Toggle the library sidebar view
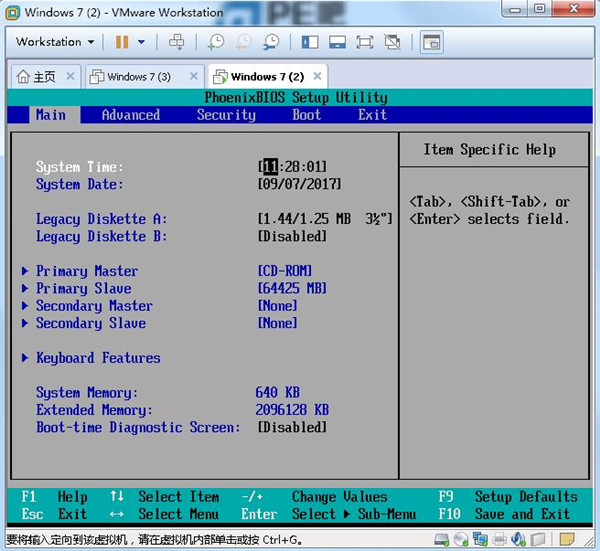Image resolution: width=600 pixels, height=551 pixels. [310, 42]
